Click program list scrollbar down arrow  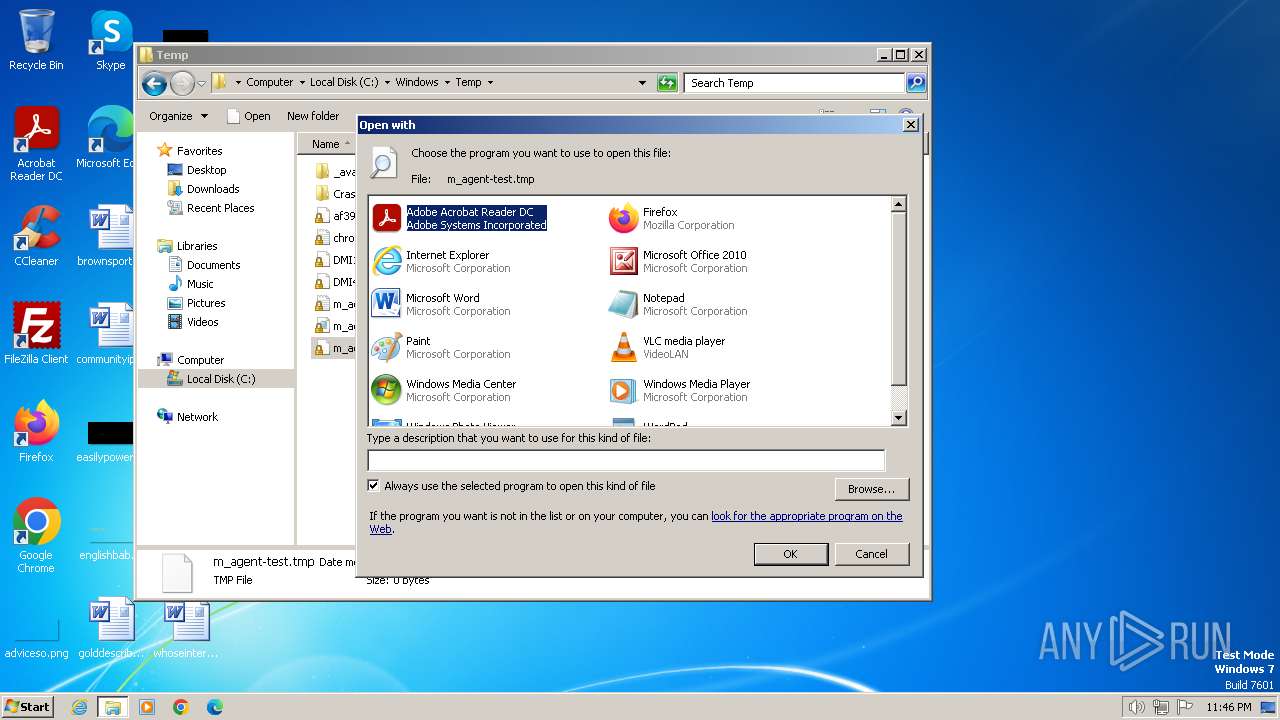click(x=898, y=418)
